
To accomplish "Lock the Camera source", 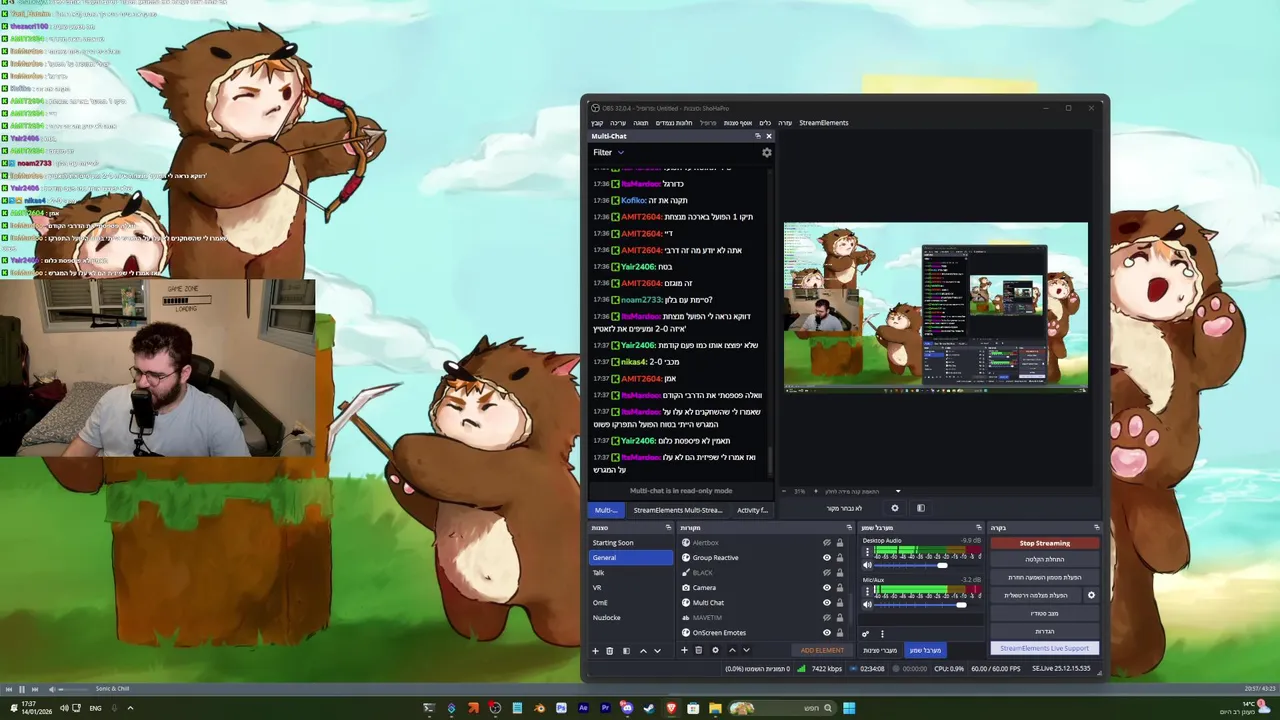I will [840, 588].
